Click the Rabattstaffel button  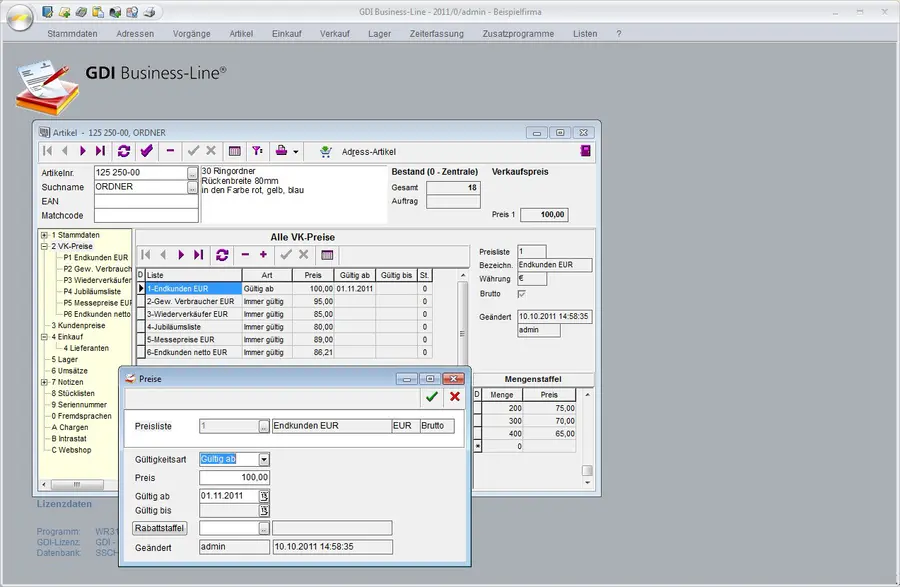point(160,528)
